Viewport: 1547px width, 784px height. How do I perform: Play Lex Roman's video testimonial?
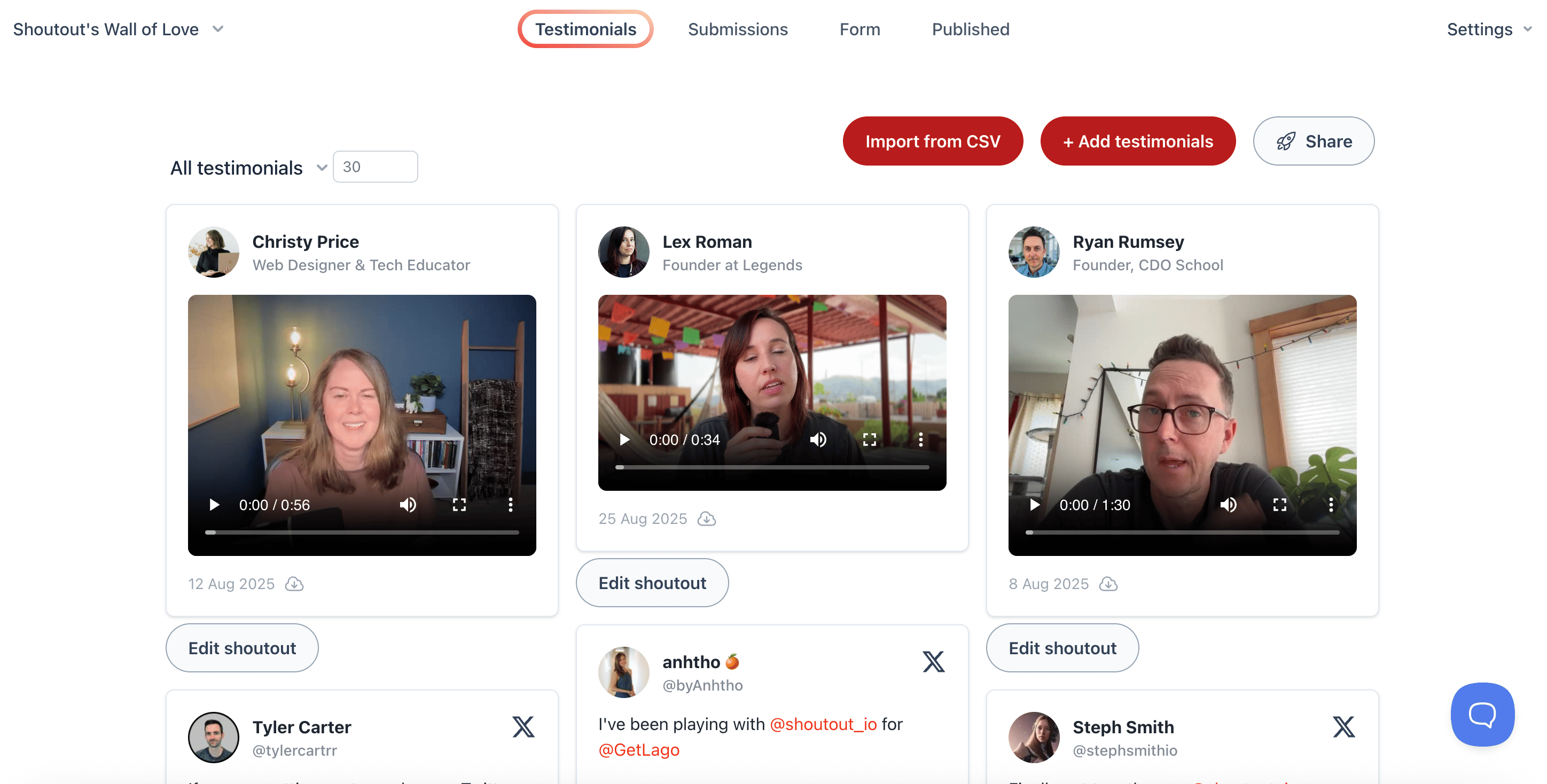coord(623,439)
